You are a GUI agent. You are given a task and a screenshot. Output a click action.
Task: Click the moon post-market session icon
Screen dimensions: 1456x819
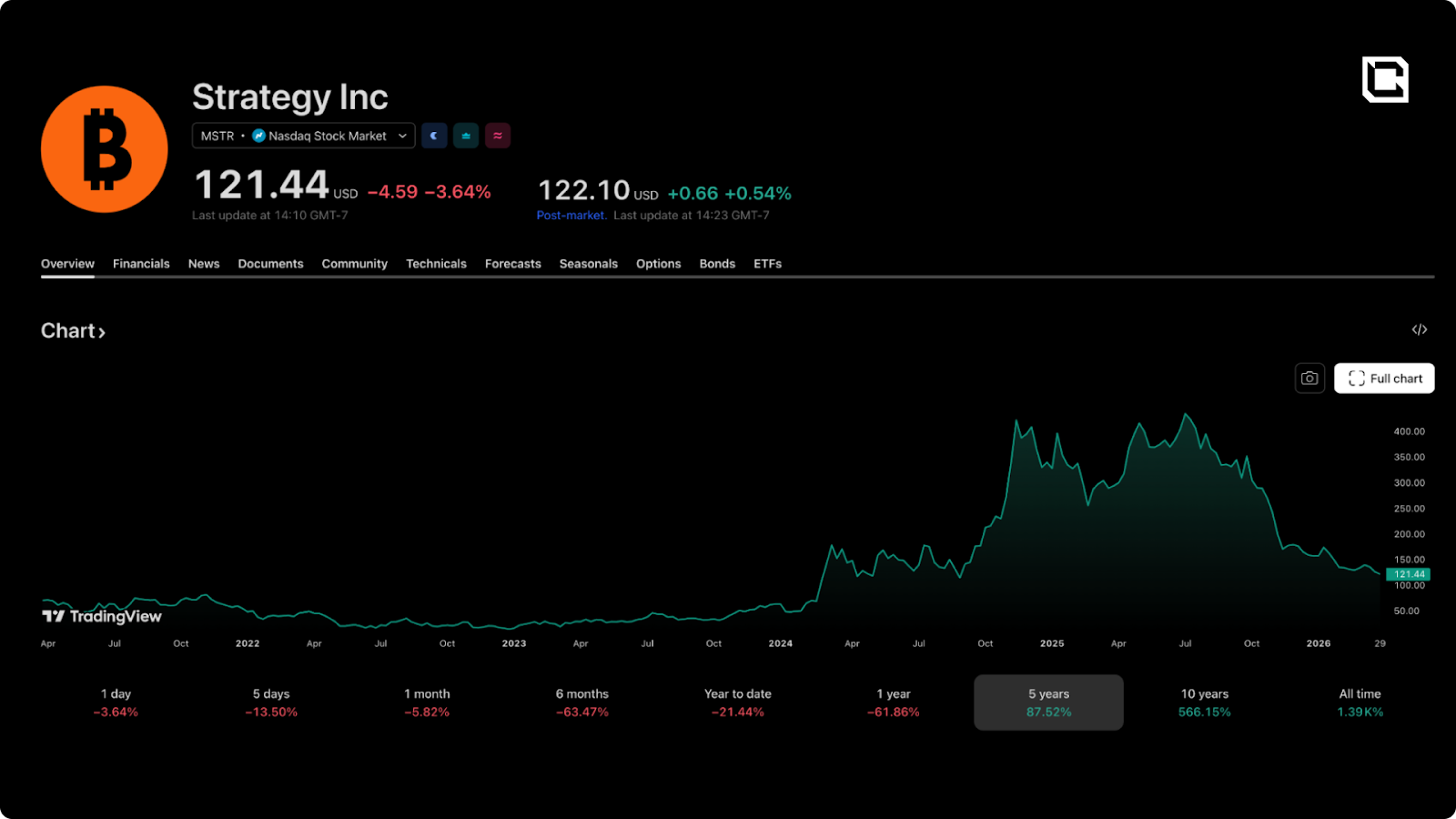(x=434, y=136)
